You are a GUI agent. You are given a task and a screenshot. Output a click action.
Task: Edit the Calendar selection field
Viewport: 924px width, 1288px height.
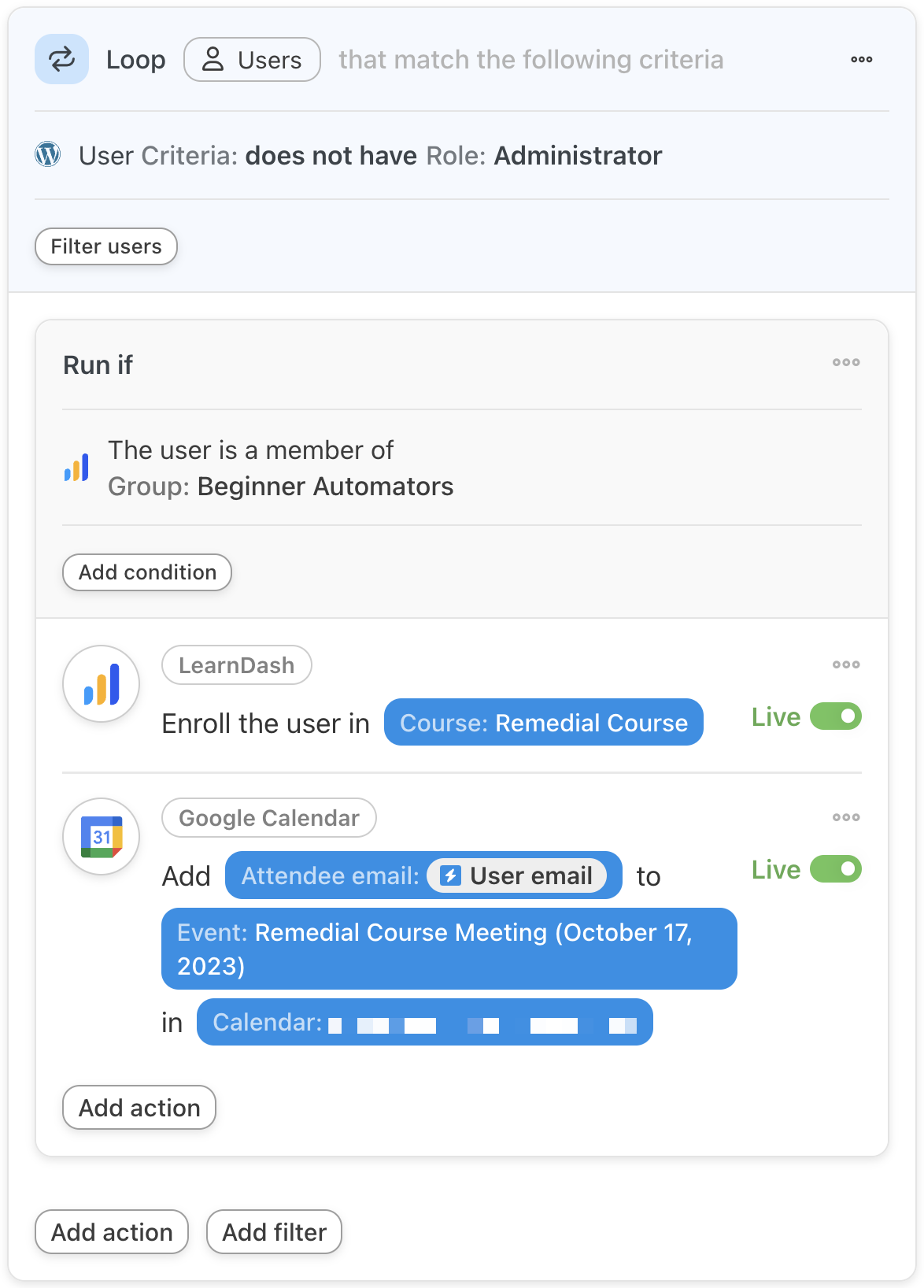tap(425, 1022)
